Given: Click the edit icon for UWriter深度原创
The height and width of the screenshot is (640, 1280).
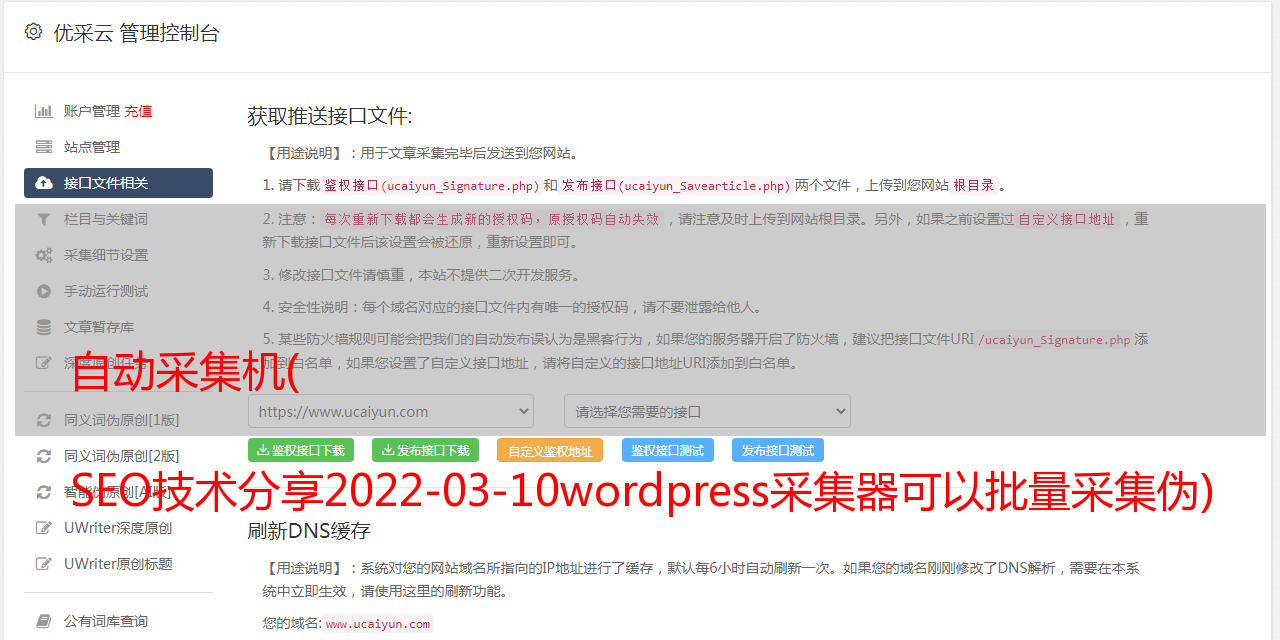Looking at the screenshot, I should click(44, 528).
